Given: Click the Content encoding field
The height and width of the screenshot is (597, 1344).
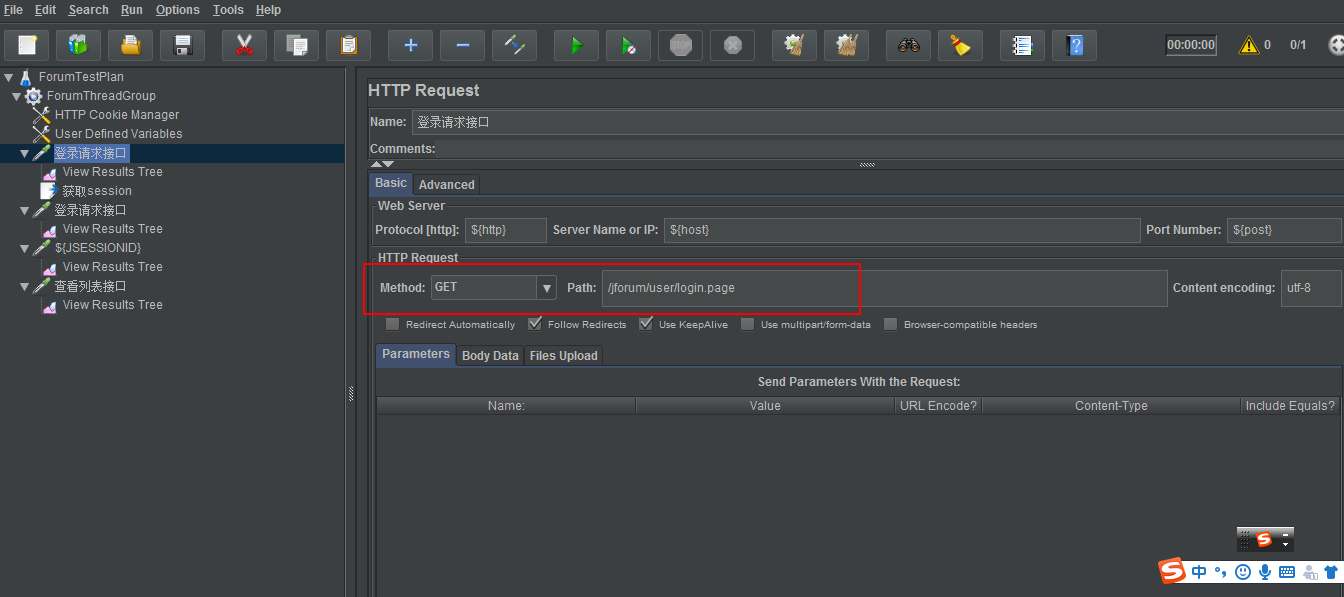Looking at the screenshot, I should (1312, 288).
